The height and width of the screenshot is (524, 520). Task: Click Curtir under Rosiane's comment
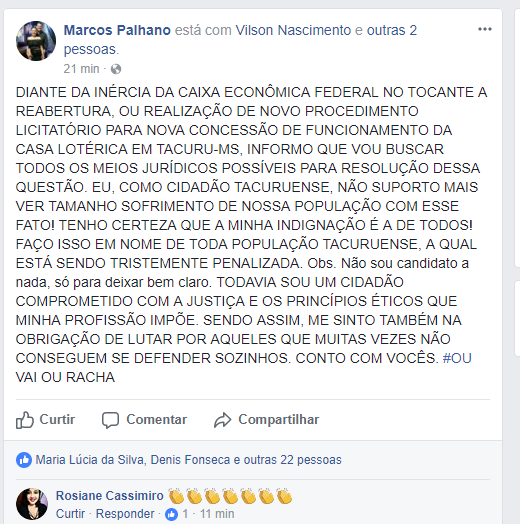(70, 514)
